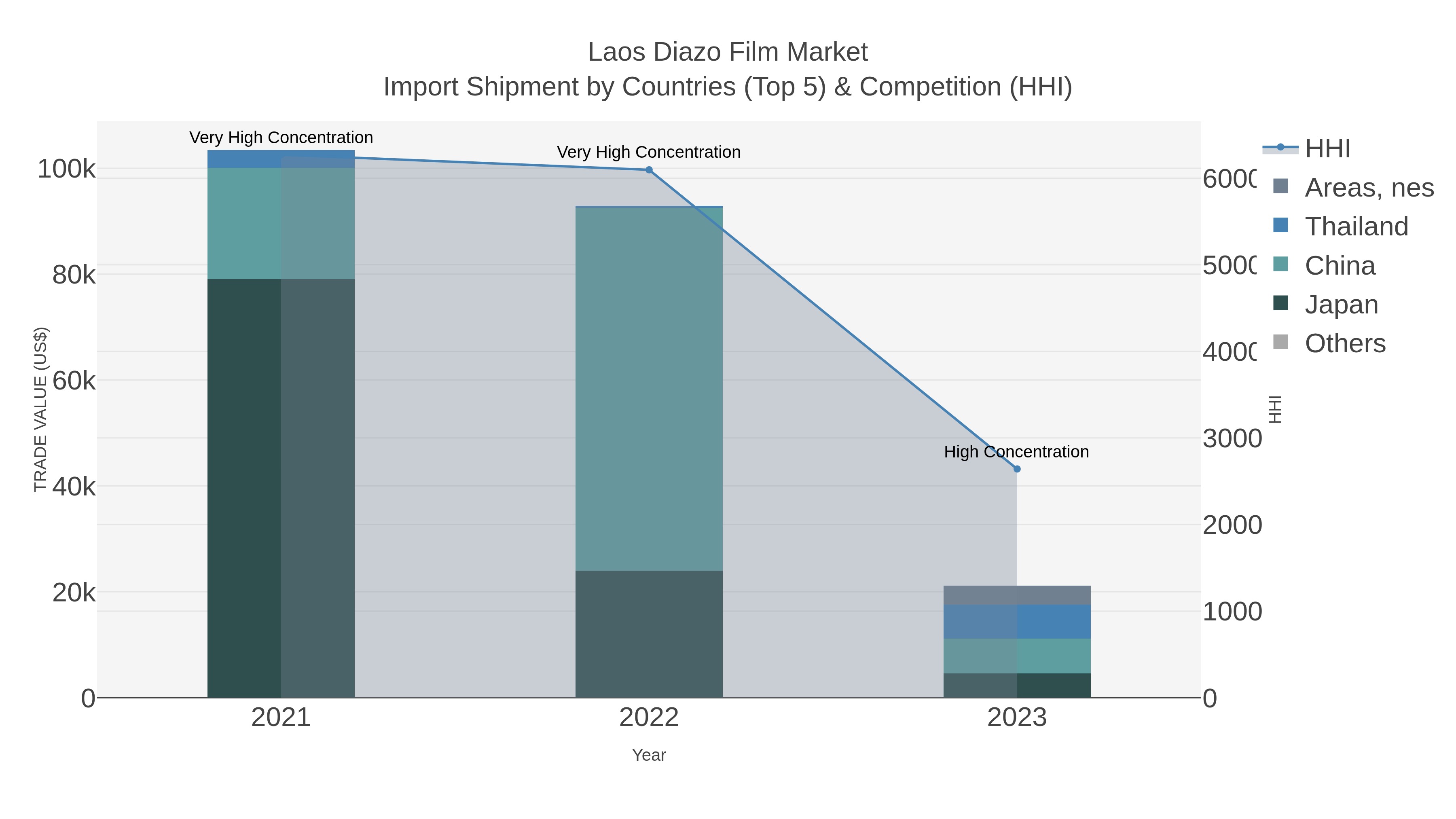Click the China legend color swatch
Screen dimensions: 1456x819
(1280, 264)
